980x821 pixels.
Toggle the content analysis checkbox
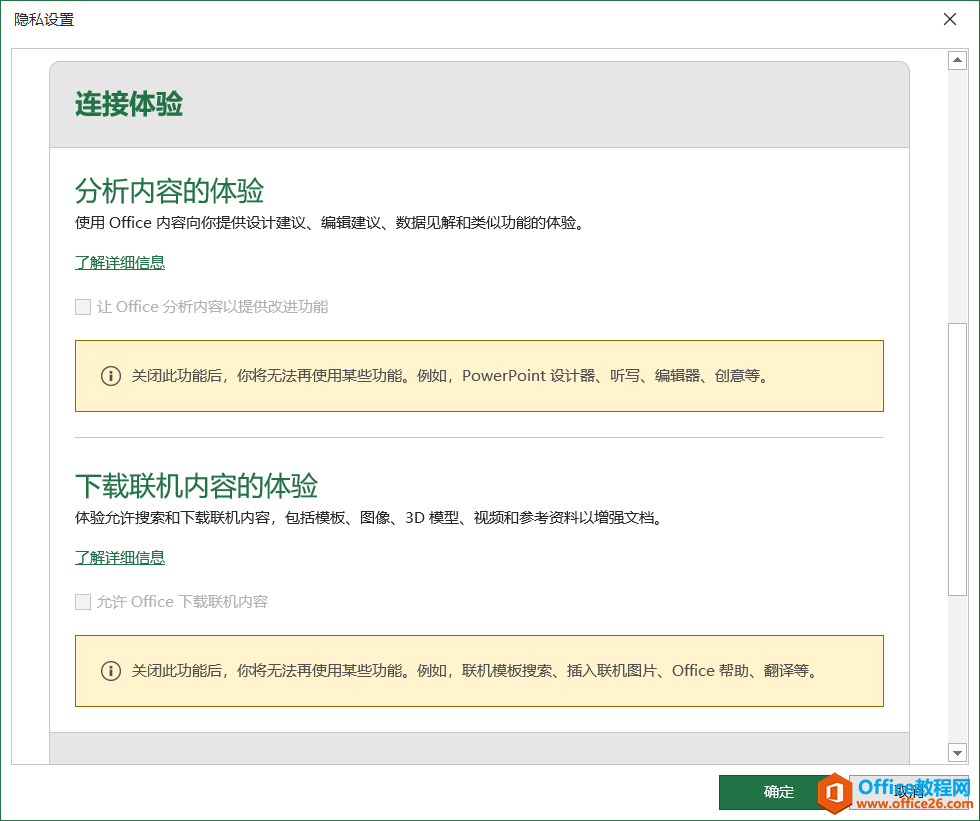coord(83,306)
